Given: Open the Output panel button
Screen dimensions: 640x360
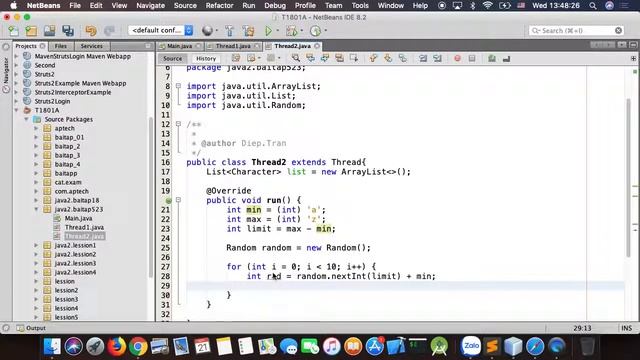Looking at the screenshot, I should point(31,328).
